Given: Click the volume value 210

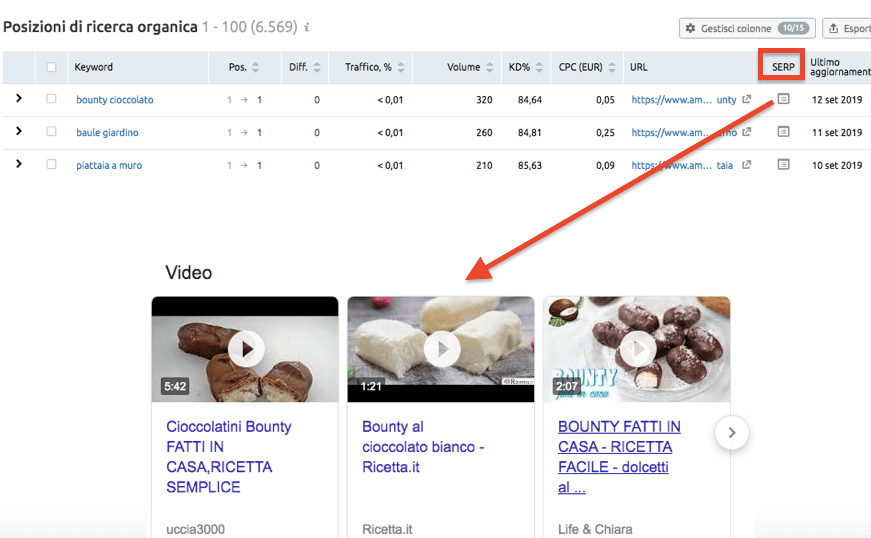Looking at the screenshot, I should pyautogui.click(x=484, y=165).
